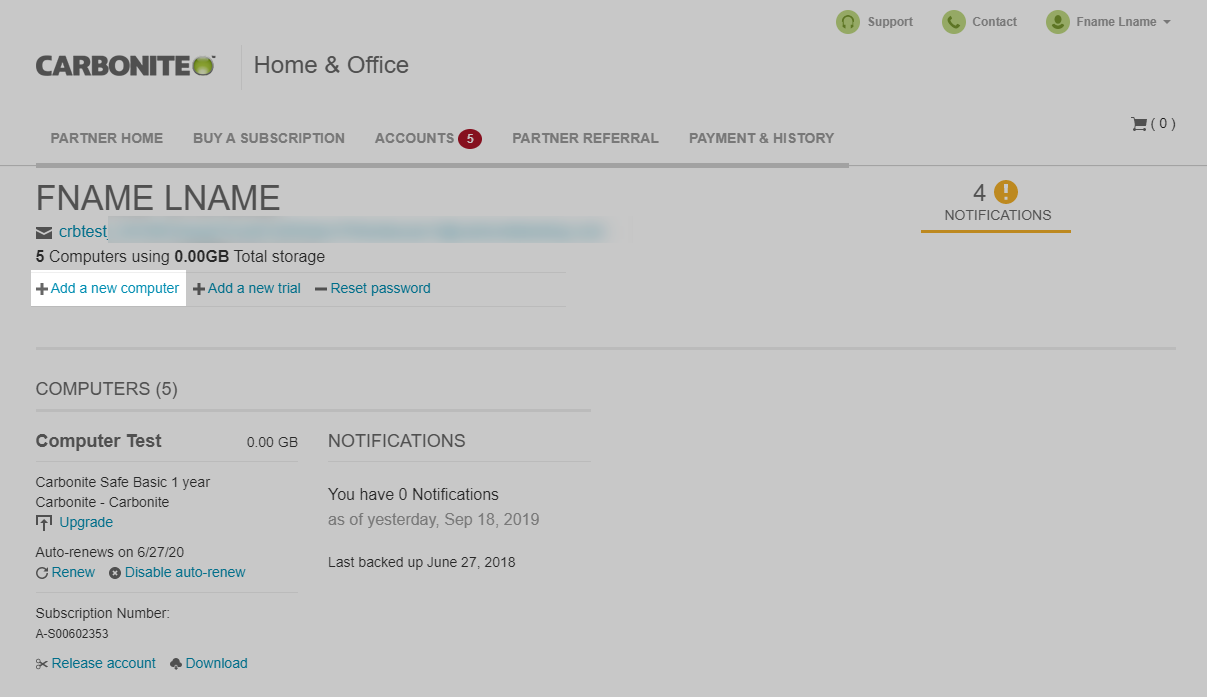Viewport: 1207px width, 697px height.
Task: Click the Contact phone icon
Action: [951, 21]
